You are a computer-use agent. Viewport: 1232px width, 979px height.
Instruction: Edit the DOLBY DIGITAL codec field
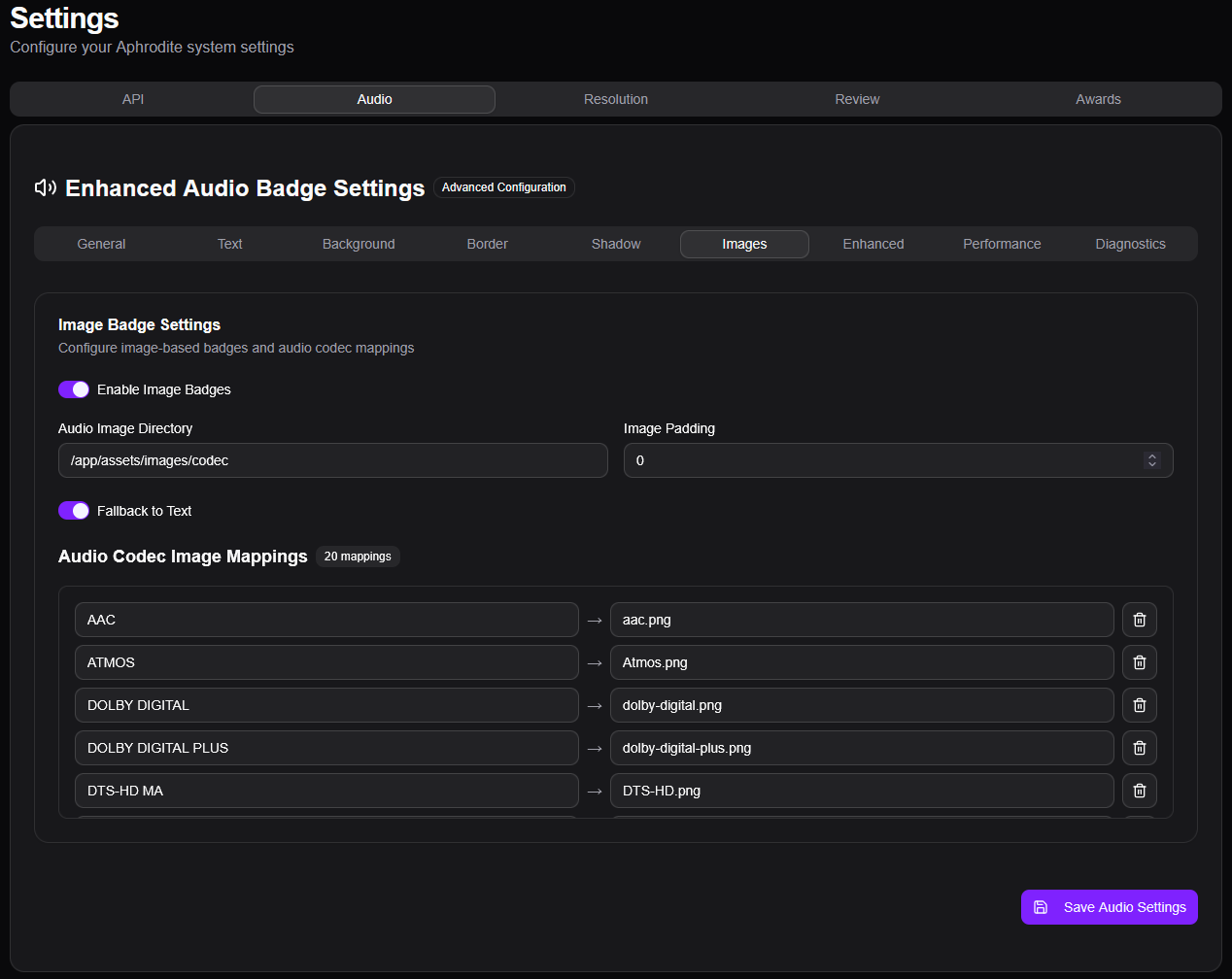point(326,705)
